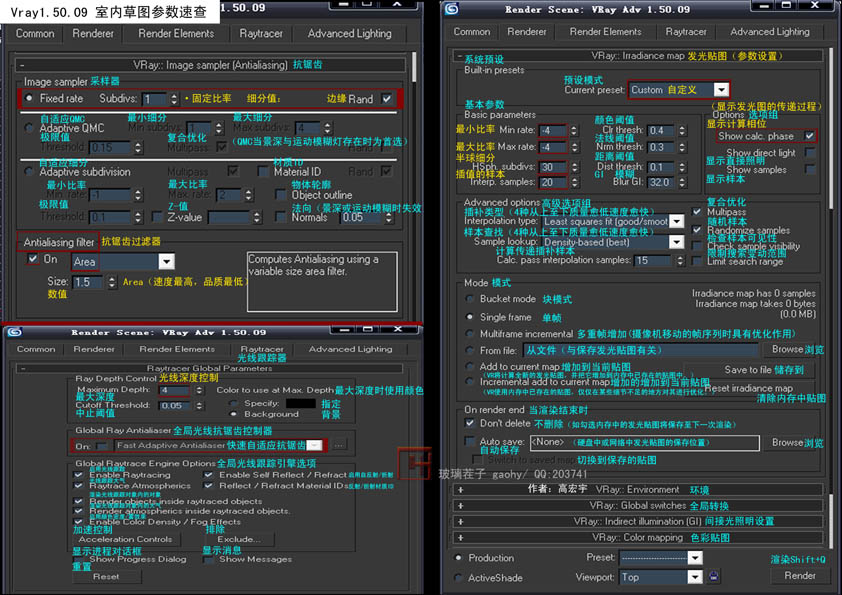Open Renderer tab in the Image sampler dialog
842x595 pixels.
(93, 33)
